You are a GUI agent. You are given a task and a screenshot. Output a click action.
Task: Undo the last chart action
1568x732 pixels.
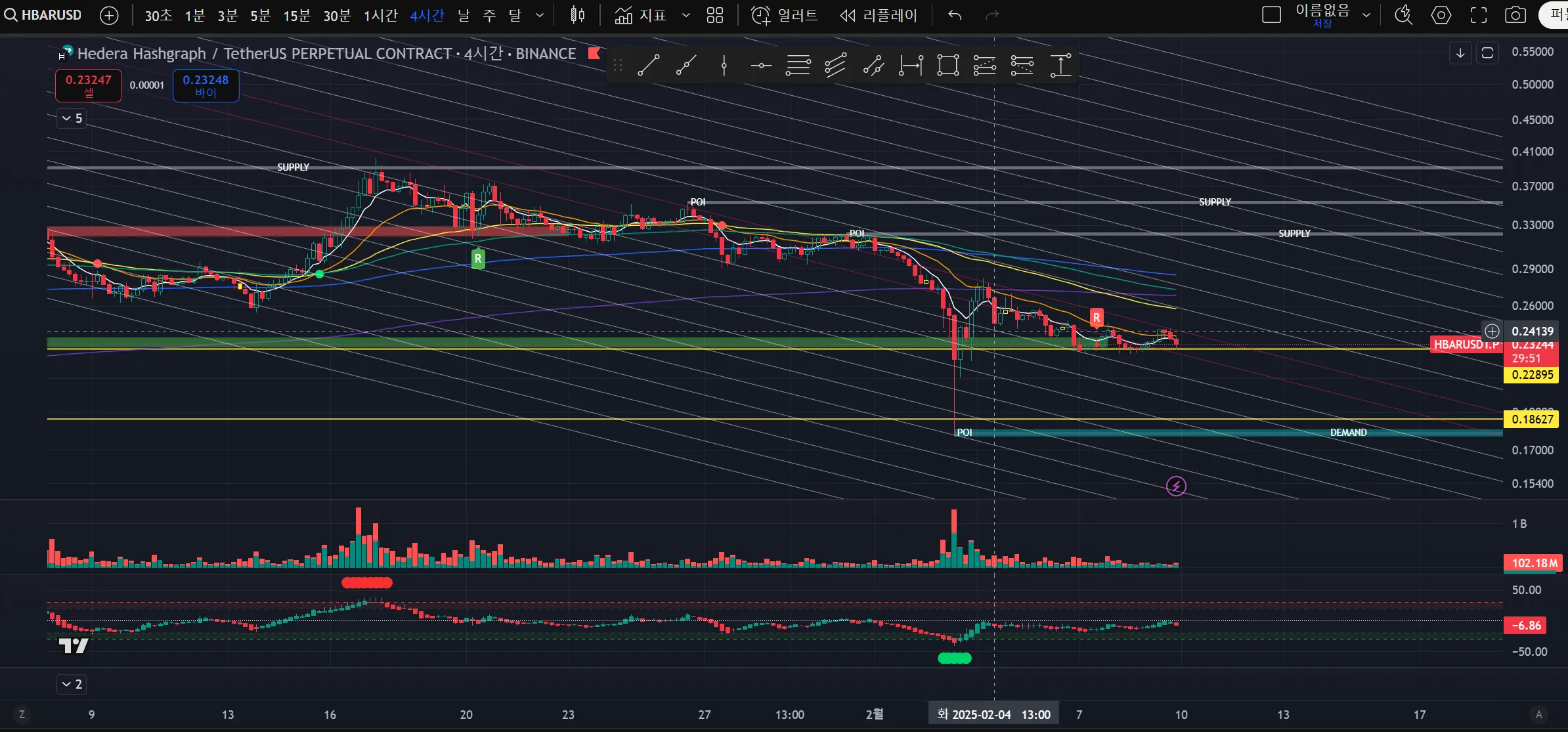click(955, 15)
